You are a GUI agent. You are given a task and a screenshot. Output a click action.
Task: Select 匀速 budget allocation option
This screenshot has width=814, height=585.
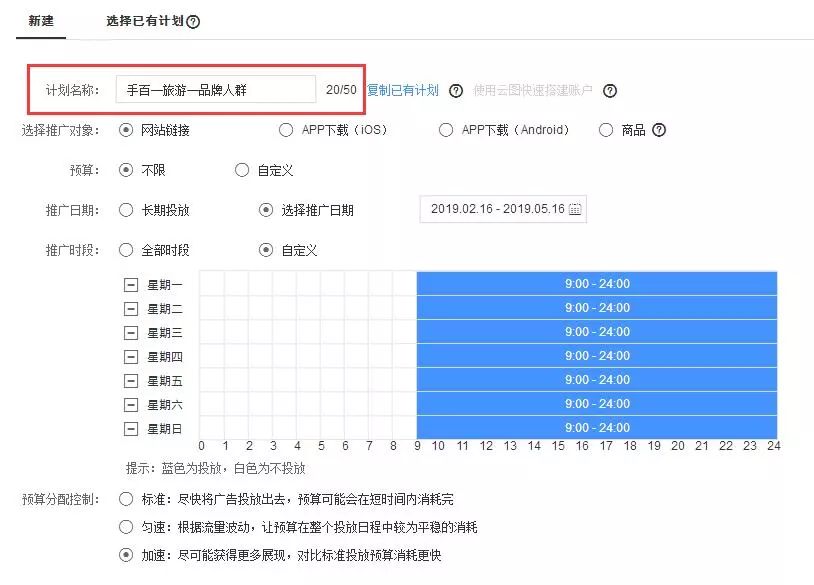(x=126, y=527)
